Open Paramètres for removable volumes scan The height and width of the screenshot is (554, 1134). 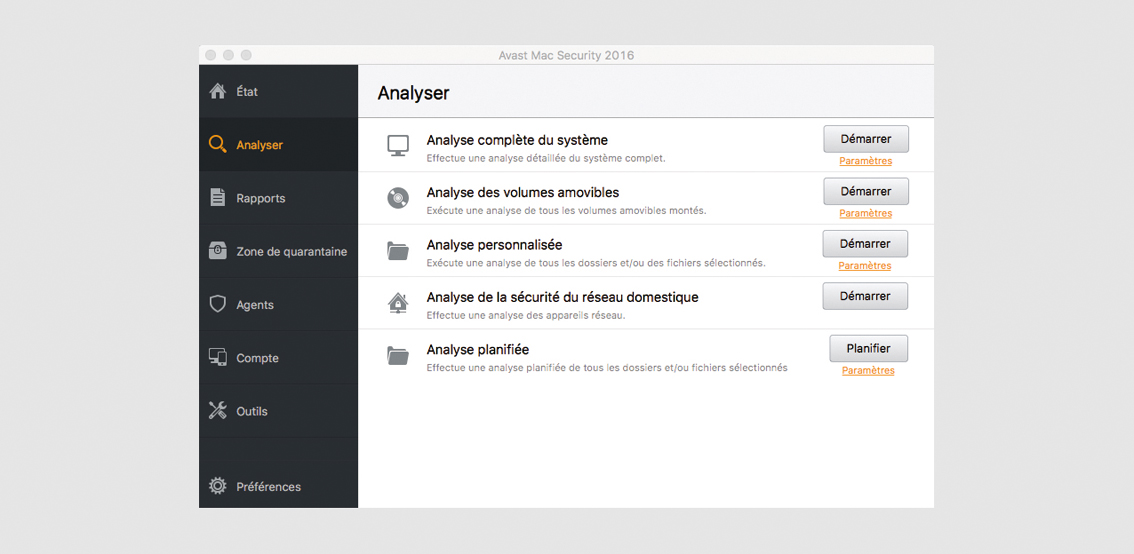pos(866,213)
